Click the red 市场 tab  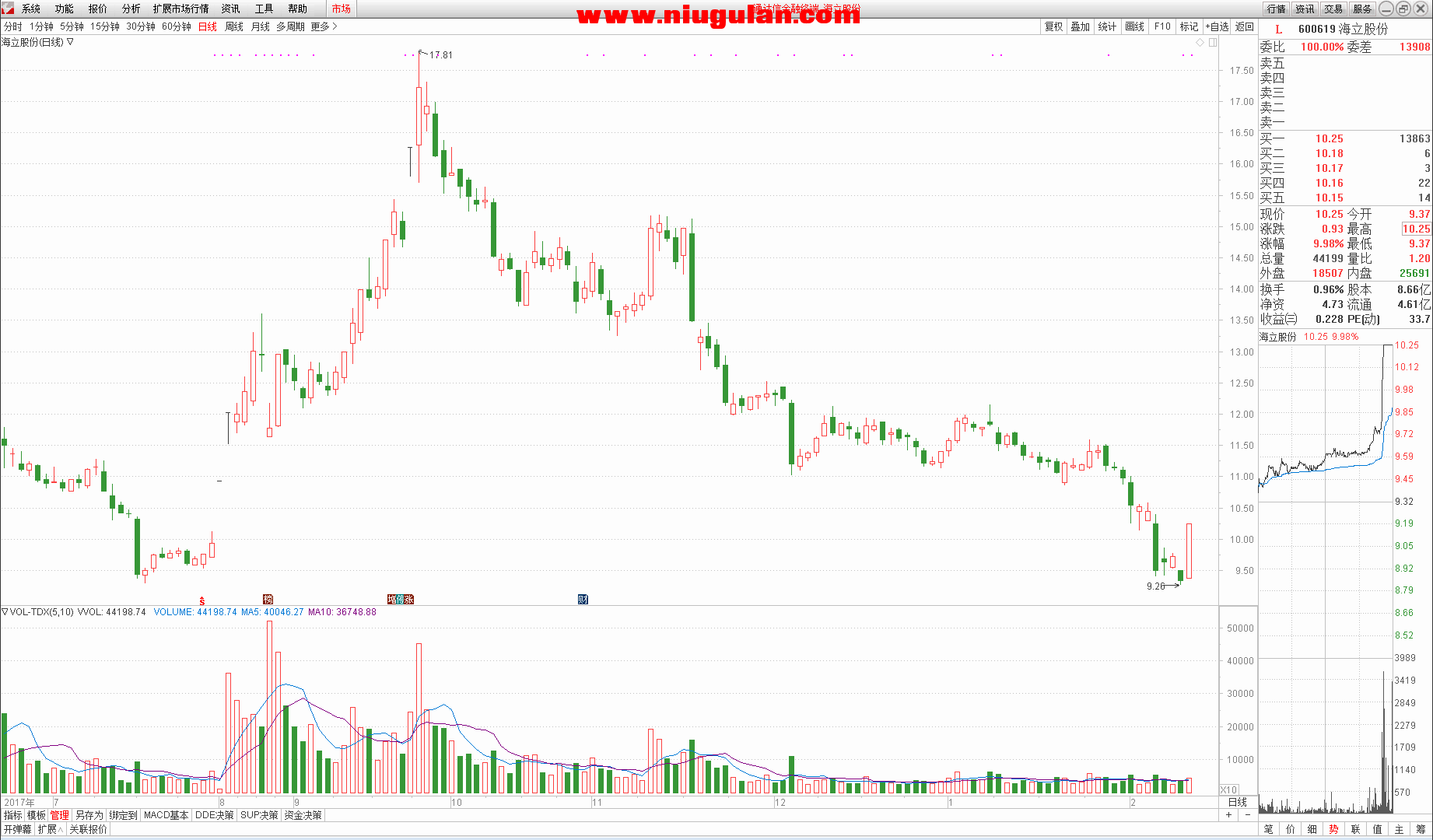tap(341, 9)
